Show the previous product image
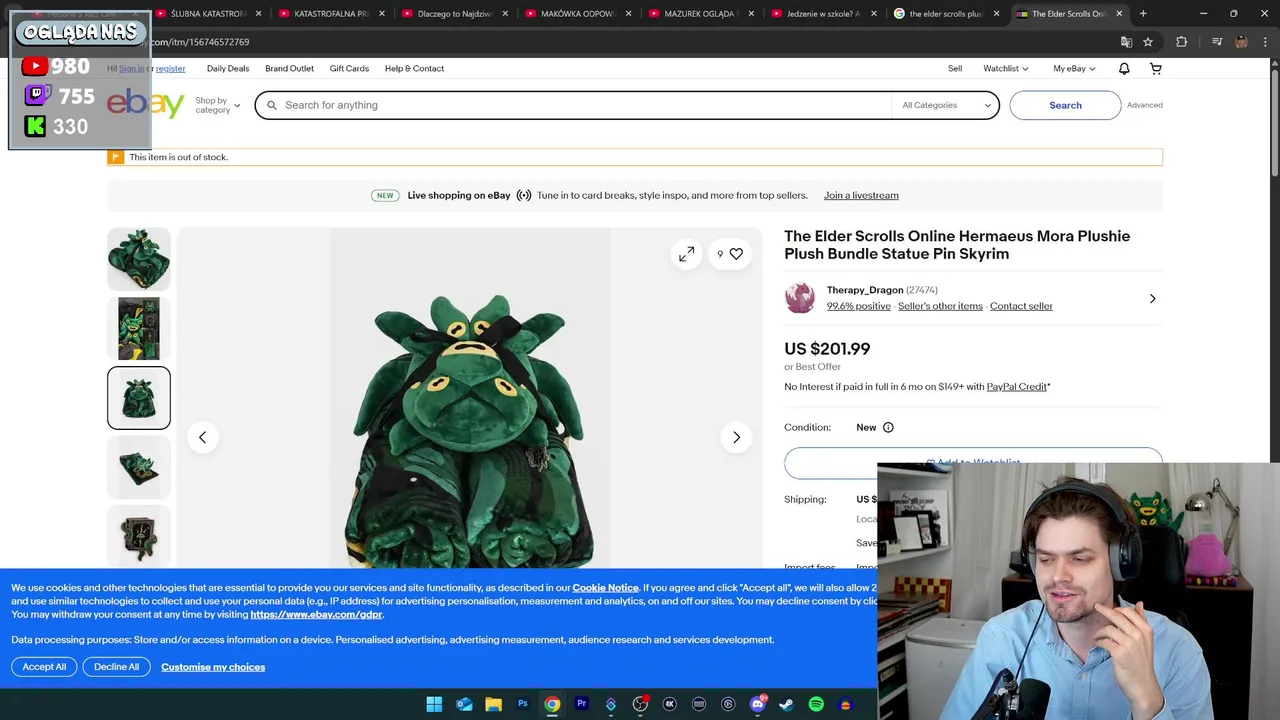Screen dimensions: 1280x720 [202, 437]
